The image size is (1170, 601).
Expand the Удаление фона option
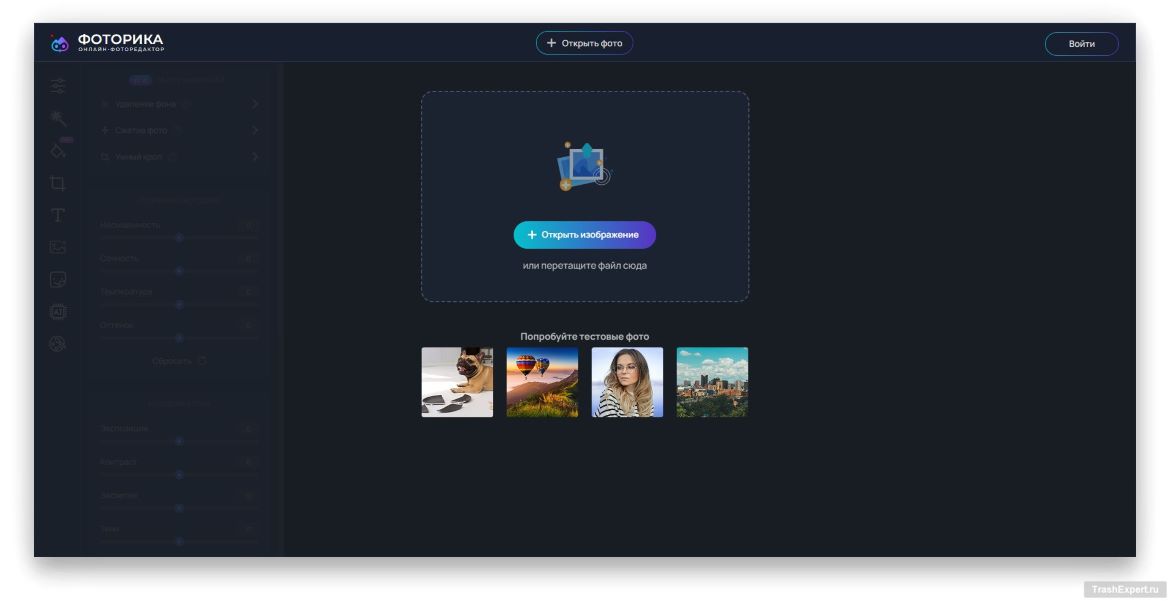180,104
